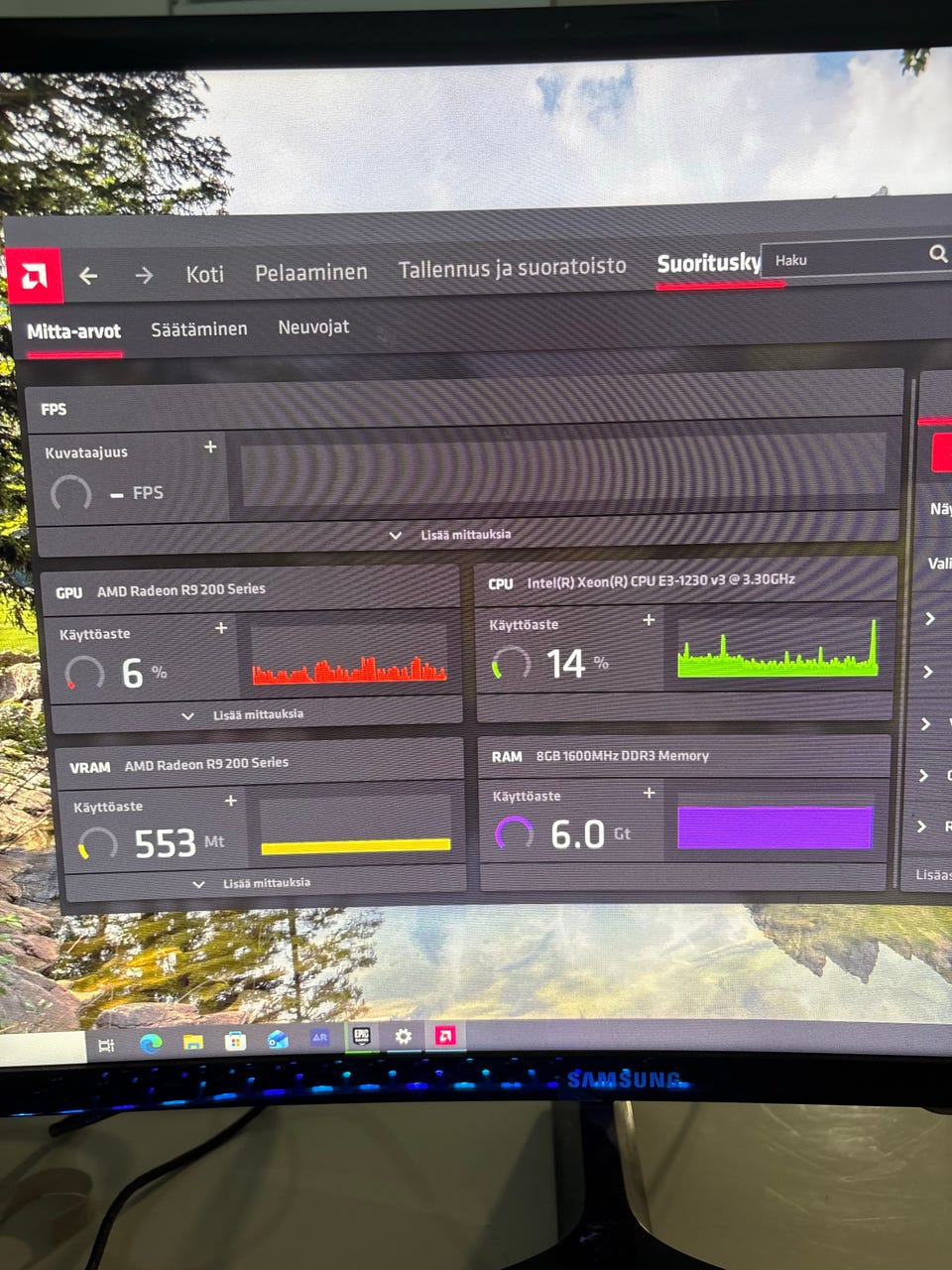The height and width of the screenshot is (1270, 952).
Task: Open File Explorer from the taskbar
Action: 192,1042
